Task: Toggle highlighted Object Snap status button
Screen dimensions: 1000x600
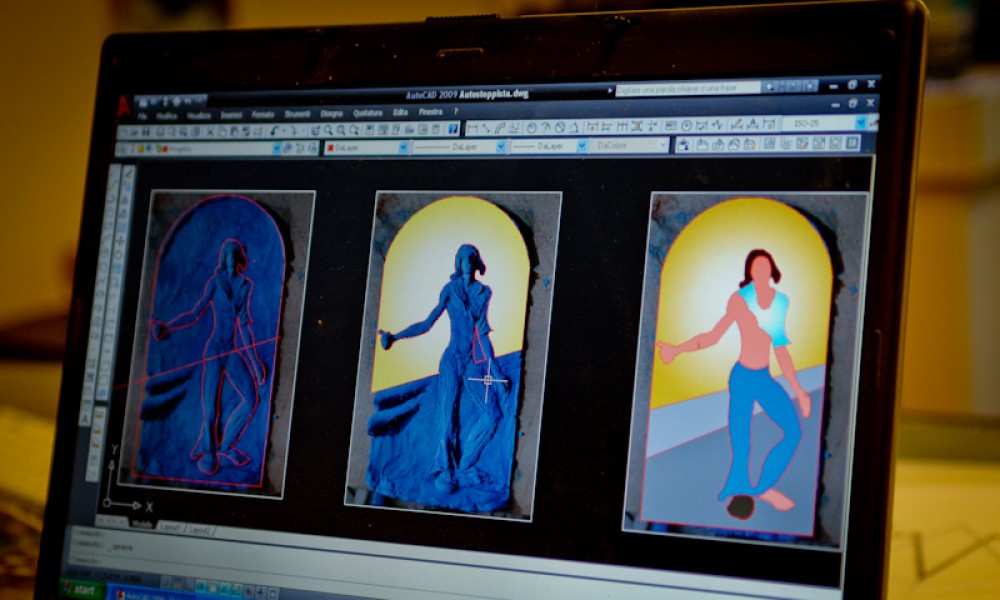Action: click(x=213, y=589)
